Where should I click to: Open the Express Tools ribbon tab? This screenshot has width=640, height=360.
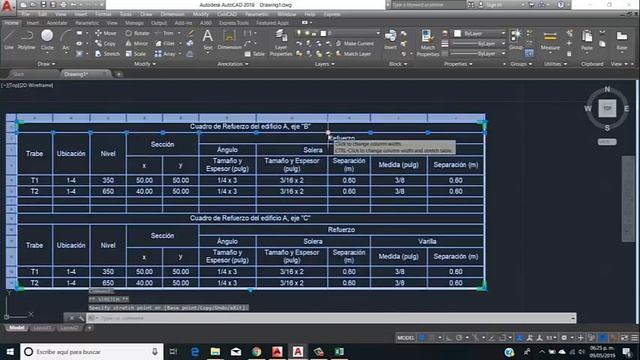click(x=233, y=23)
